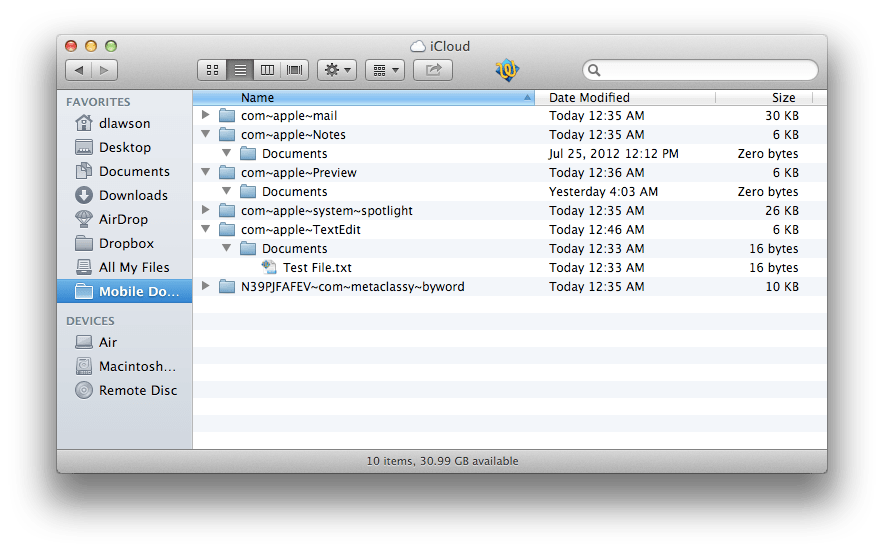Switch to Cover Flow view
The width and height of the screenshot is (884, 552).
pos(294,70)
